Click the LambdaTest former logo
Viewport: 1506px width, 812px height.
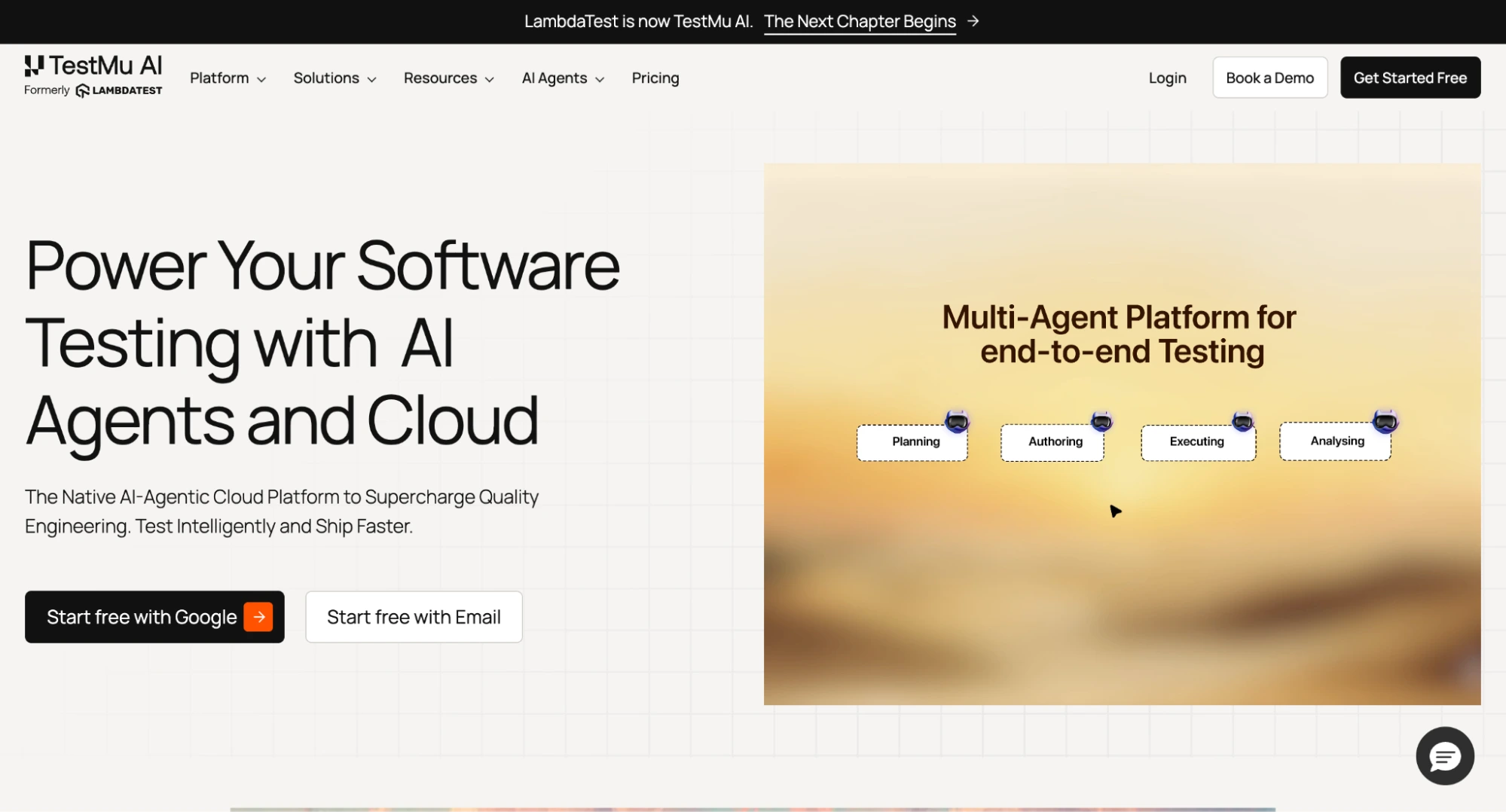(119, 90)
